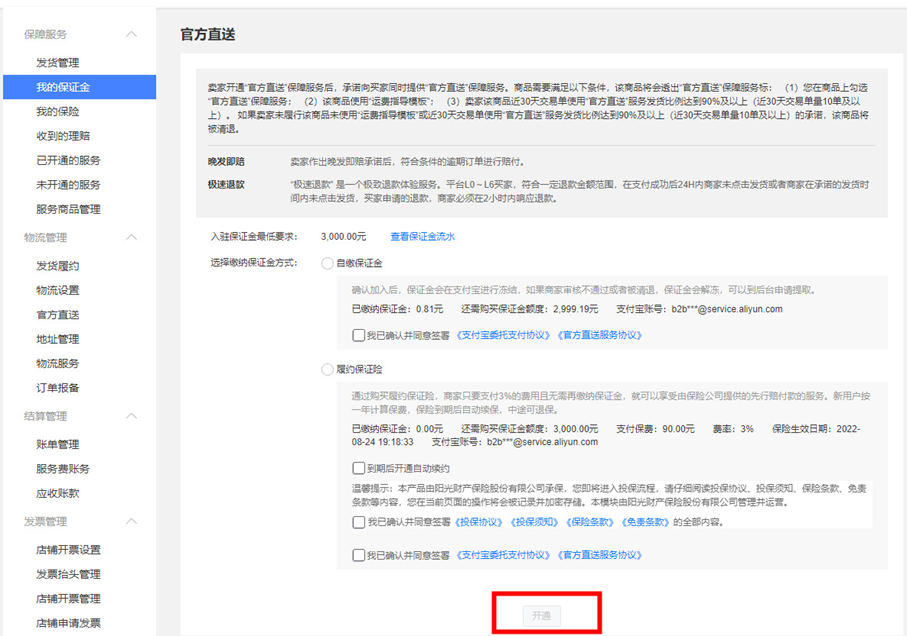
Task: Open the 《保险条款》 link
Action: click(590, 522)
